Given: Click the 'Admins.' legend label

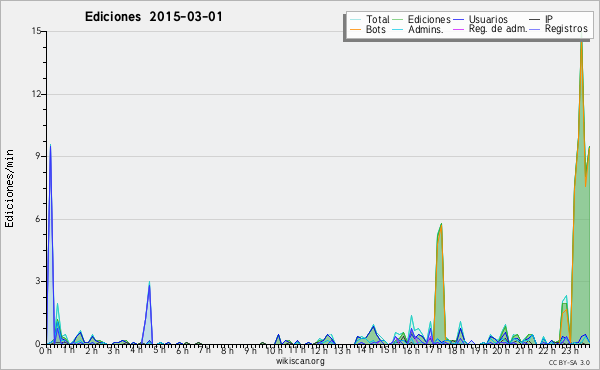Looking at the screenshot, I should point(426,29).
